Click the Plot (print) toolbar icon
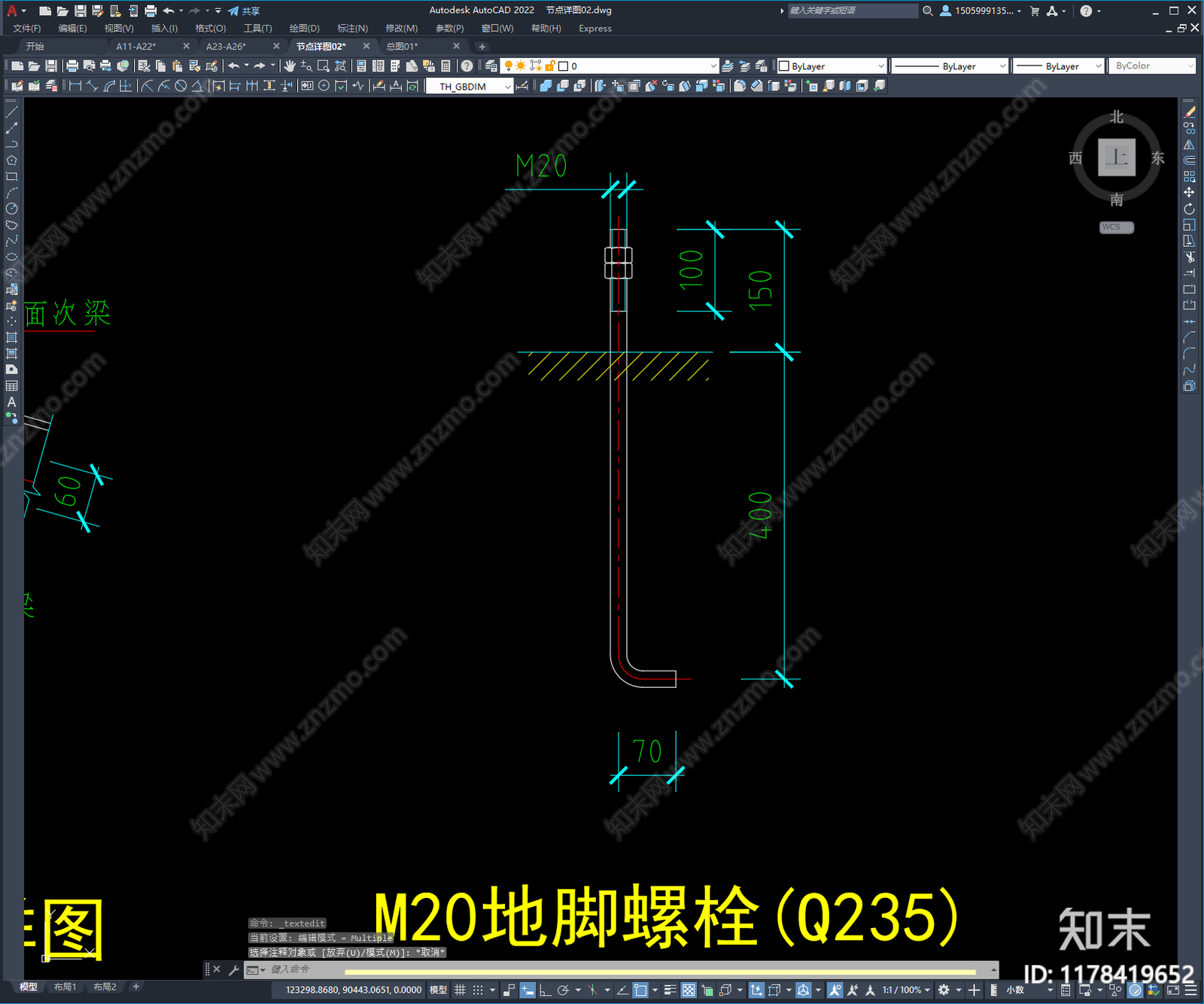 72,66
